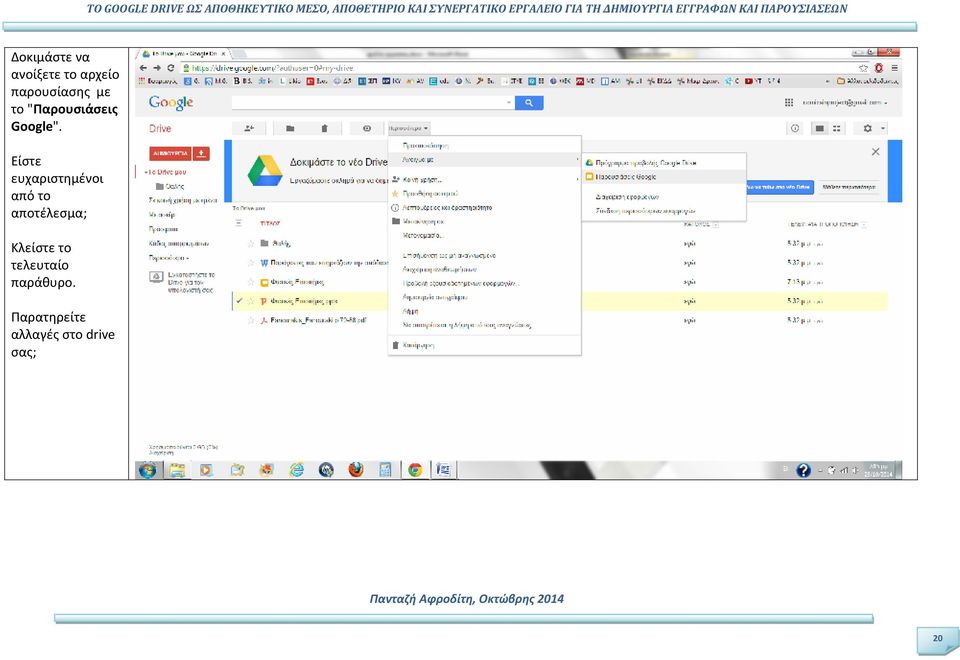Reload the Drive page
Viewport: 960px width, 660px height.
pos(171,68)
